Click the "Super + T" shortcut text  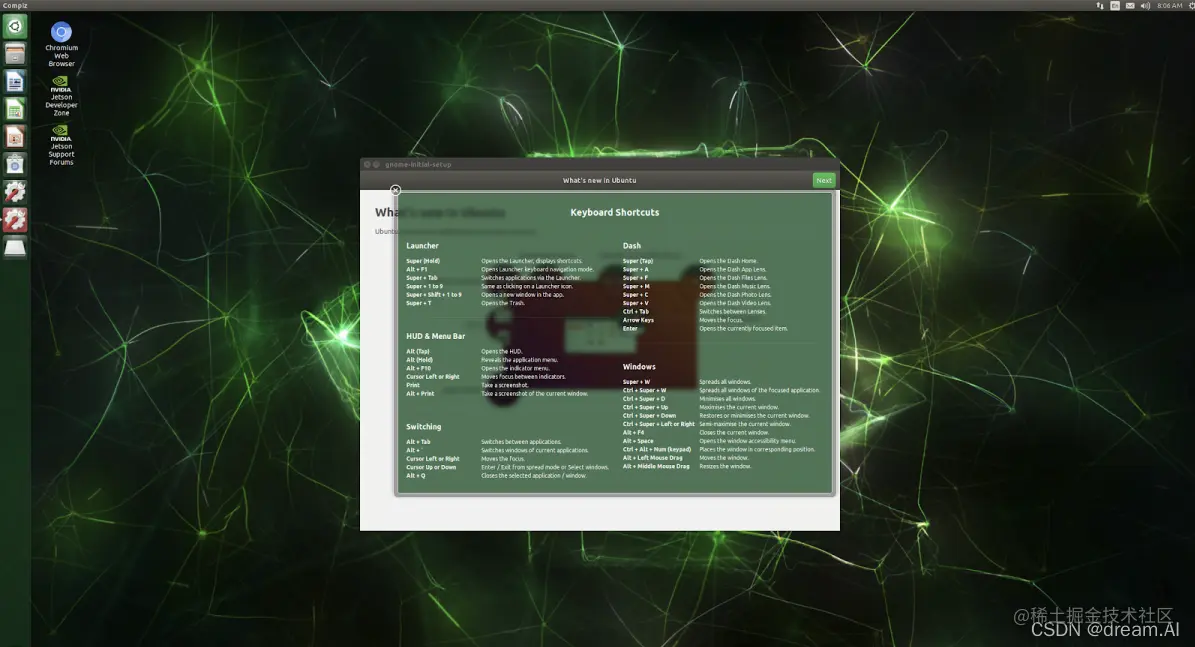pyautogui.click(x=418, y=303)
